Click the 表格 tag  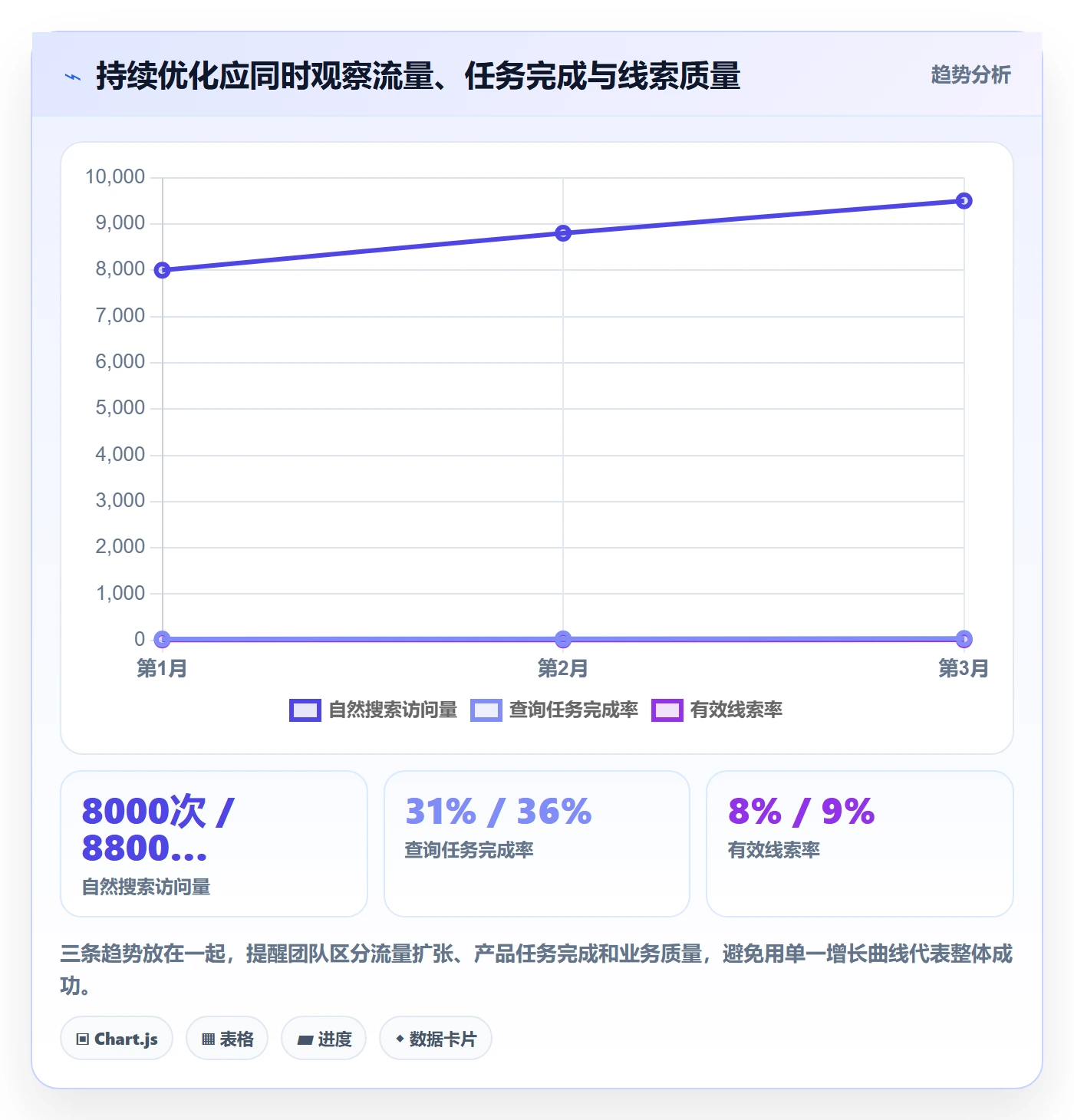coord(227,1039)
